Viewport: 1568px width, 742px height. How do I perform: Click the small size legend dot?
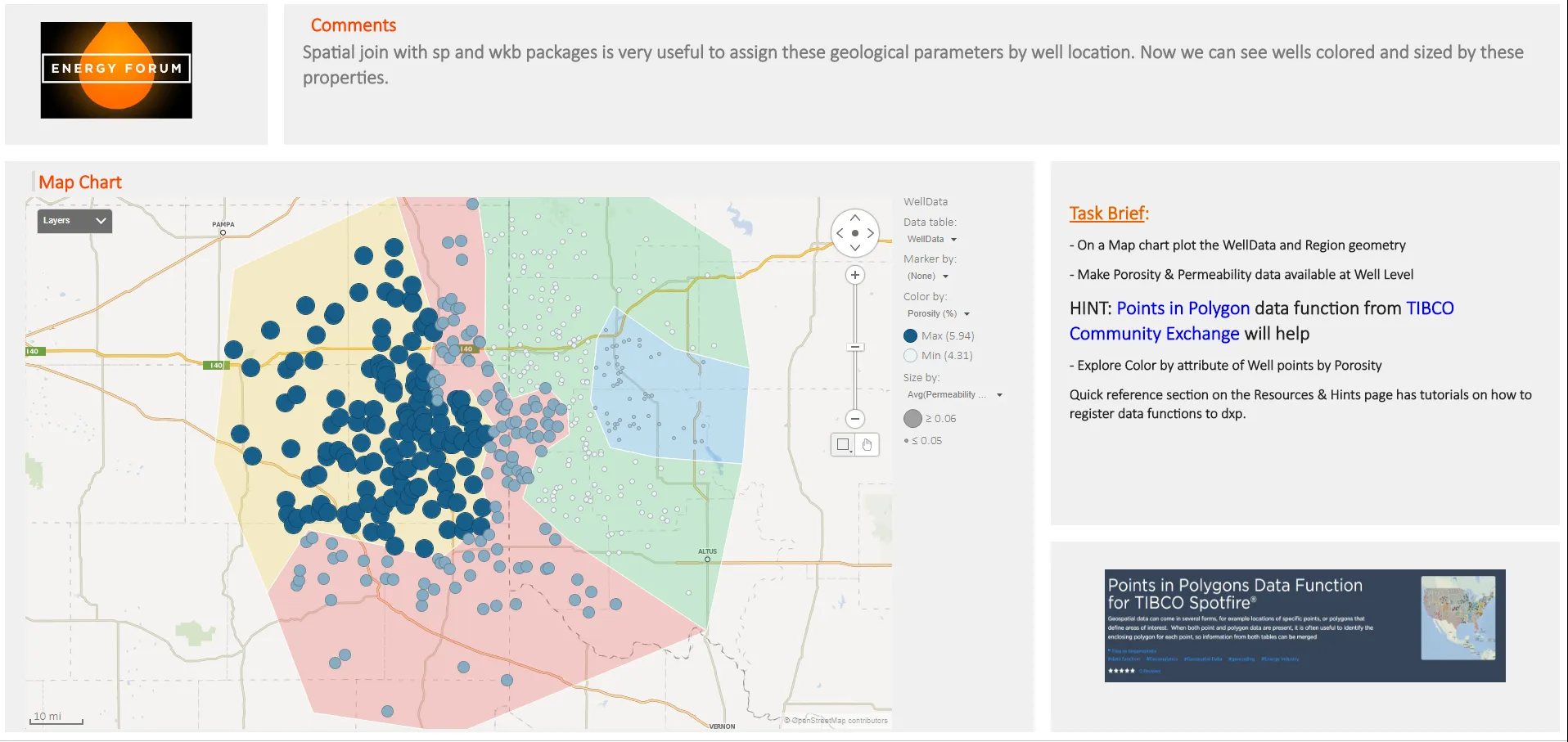click(906, 441)
